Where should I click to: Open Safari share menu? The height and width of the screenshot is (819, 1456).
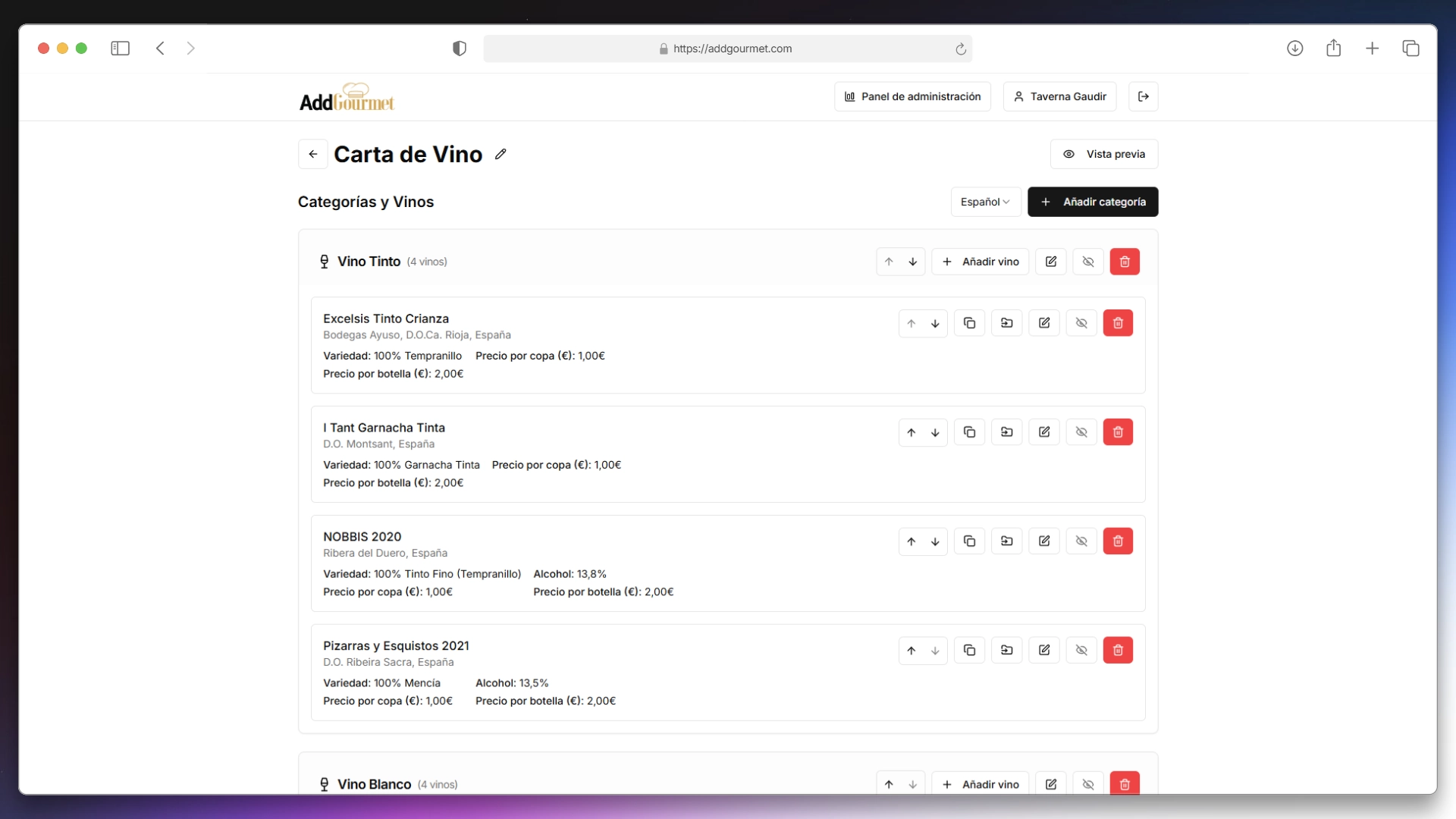coord(1334,49)
